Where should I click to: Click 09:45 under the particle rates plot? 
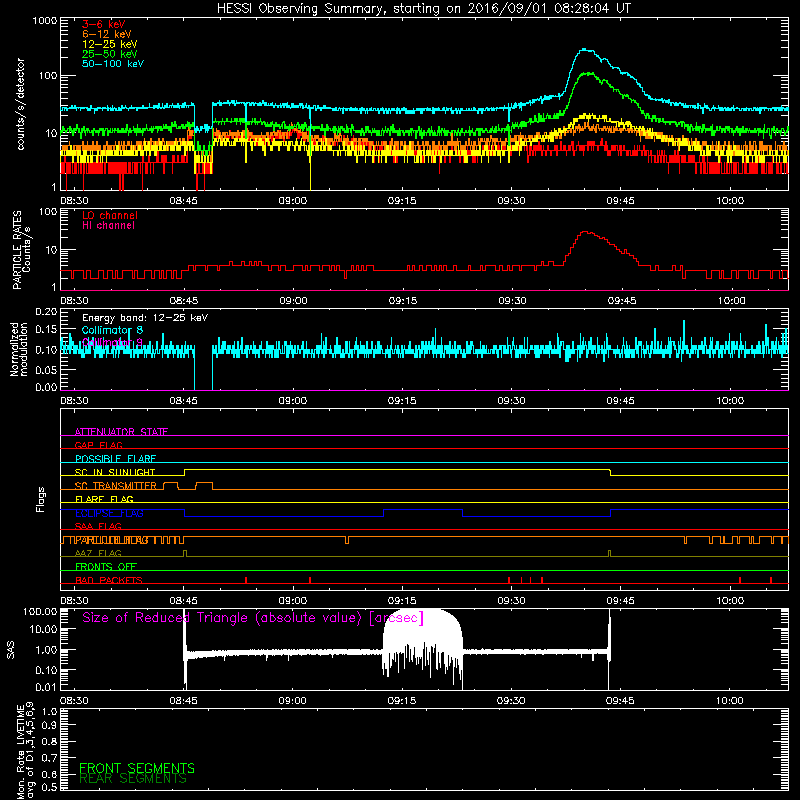[x=621, y=301]
